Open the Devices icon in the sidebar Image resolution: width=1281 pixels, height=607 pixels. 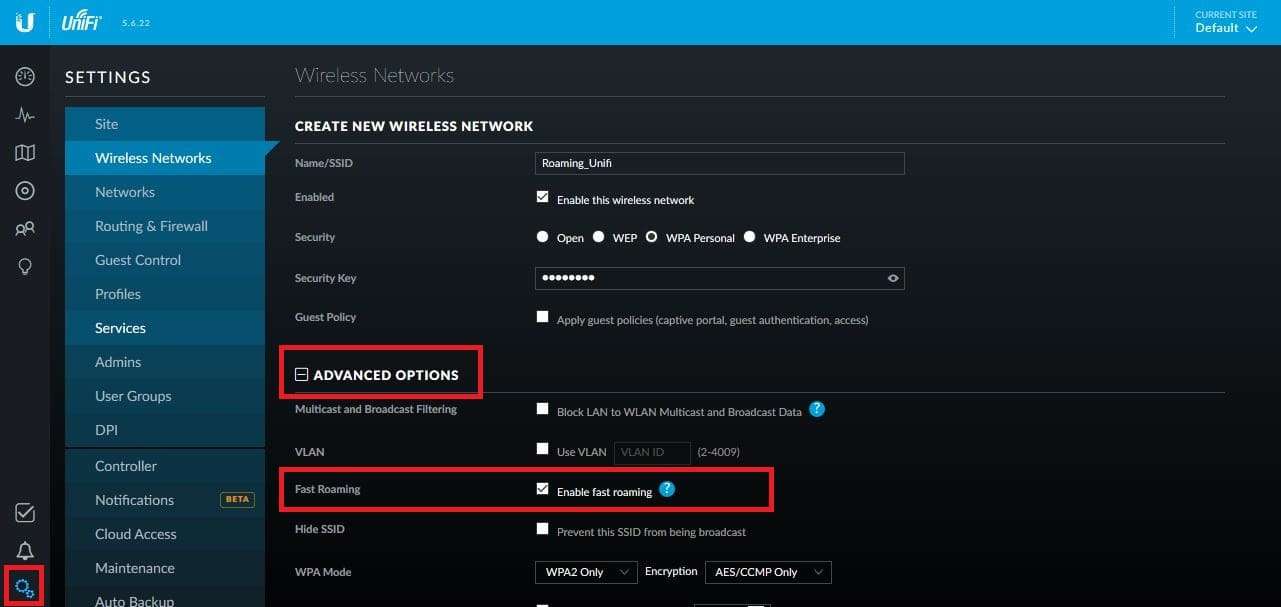24,190
